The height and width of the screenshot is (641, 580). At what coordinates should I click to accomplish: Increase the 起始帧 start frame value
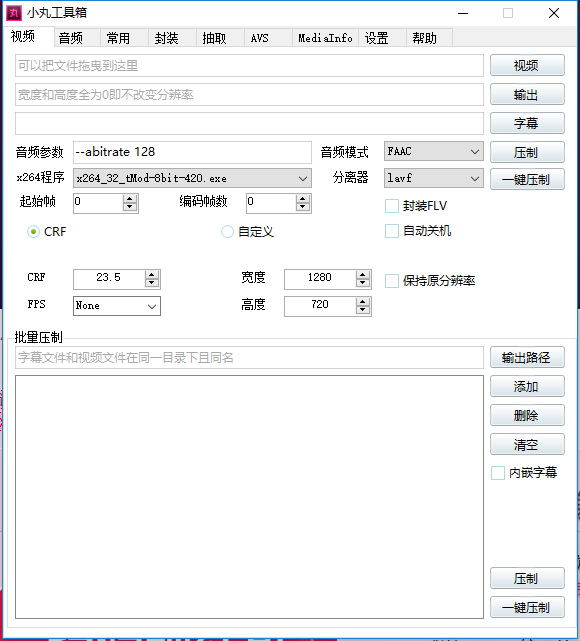tap(130, 199)
